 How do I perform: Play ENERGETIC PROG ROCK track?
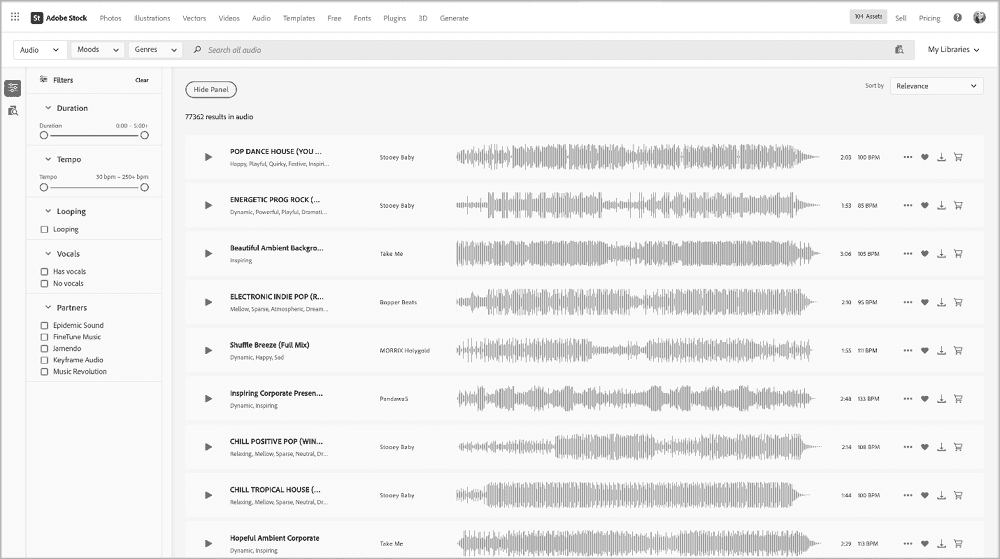point(208,205)
